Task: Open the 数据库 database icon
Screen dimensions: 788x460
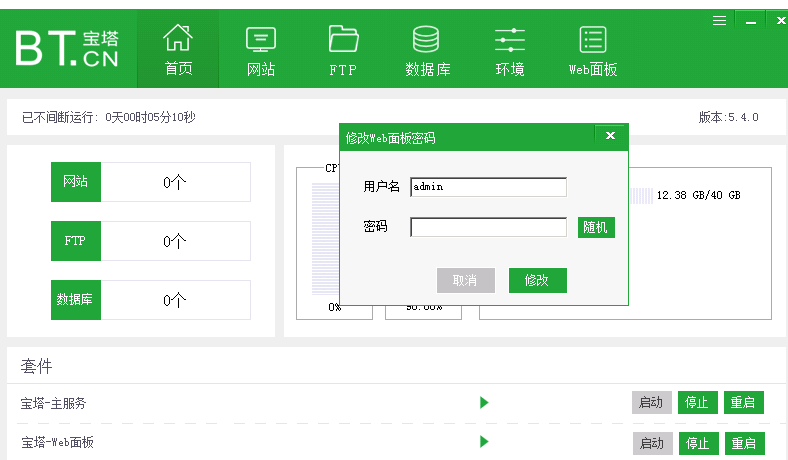Action: tap(427, 50)
